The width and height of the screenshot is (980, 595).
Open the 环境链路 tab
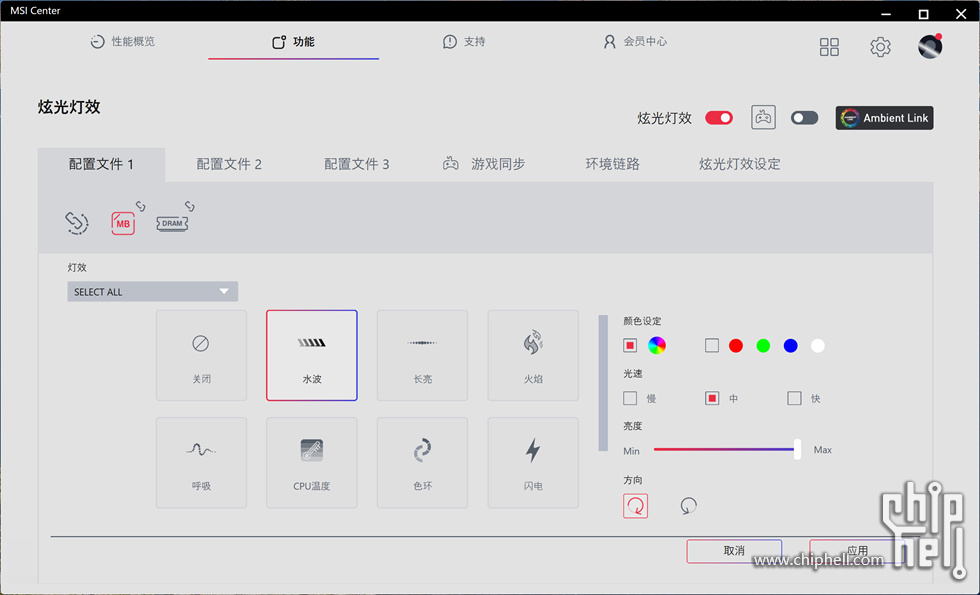pyautogui.click(x=612, y=164)
